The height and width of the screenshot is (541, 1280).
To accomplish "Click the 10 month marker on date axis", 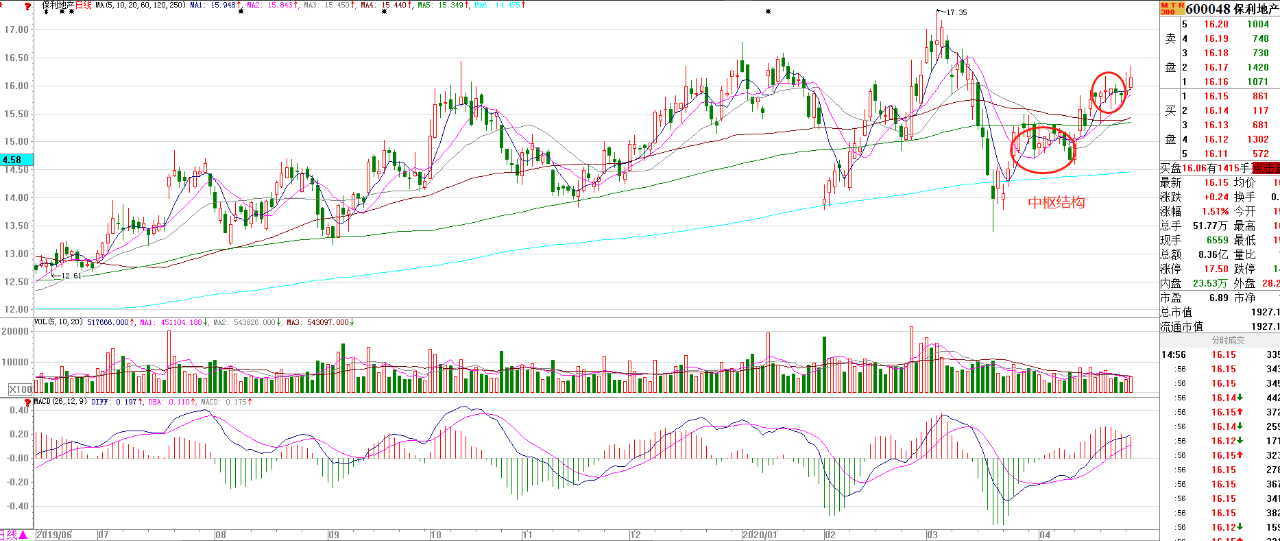I will point(436,535).
